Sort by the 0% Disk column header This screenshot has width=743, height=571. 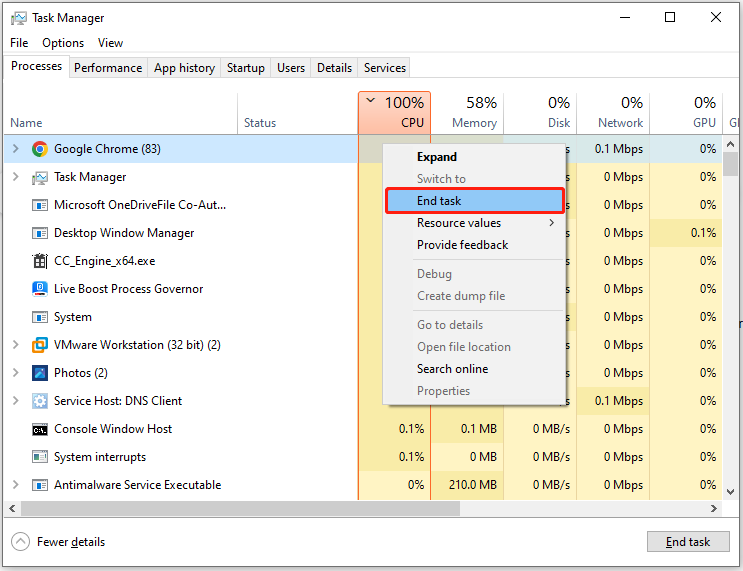(x=540, y=114)
